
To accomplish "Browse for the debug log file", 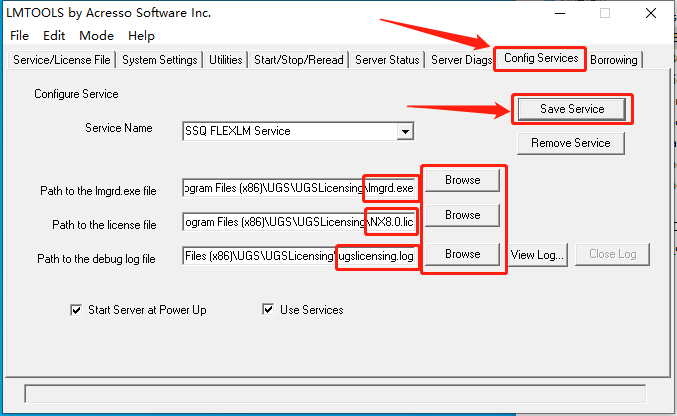I will (462, 254).
